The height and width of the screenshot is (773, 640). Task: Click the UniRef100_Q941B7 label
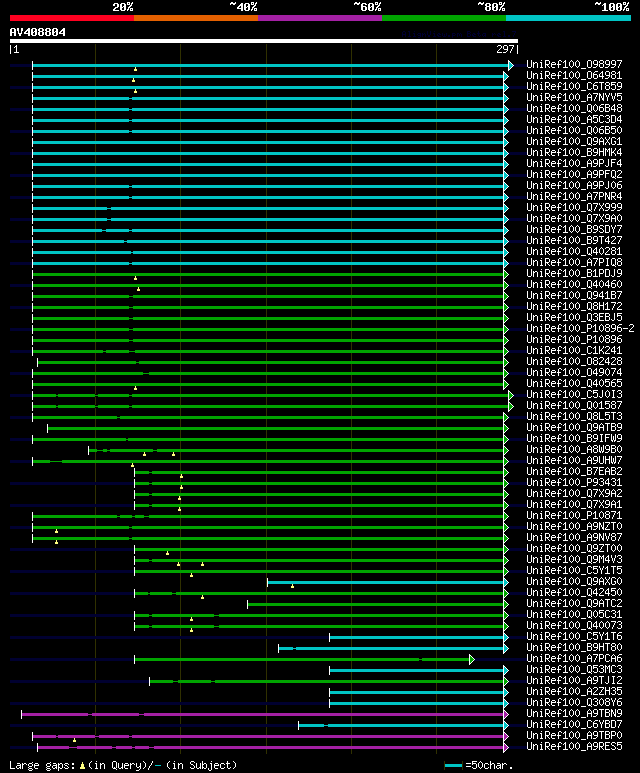pos(574,296)
